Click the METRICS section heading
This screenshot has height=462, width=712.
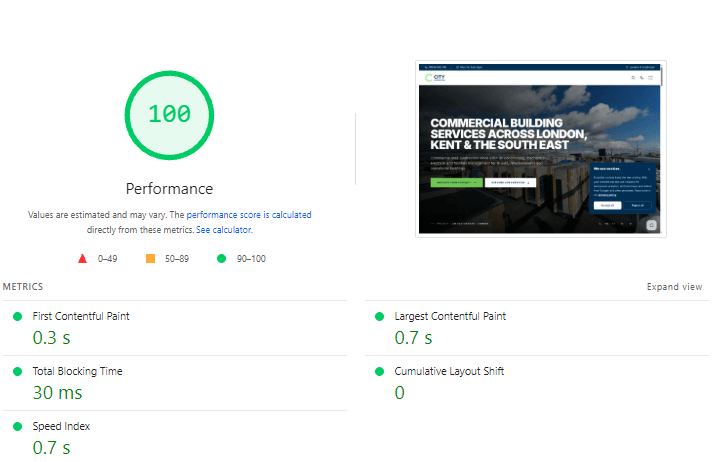coord(23,287)
